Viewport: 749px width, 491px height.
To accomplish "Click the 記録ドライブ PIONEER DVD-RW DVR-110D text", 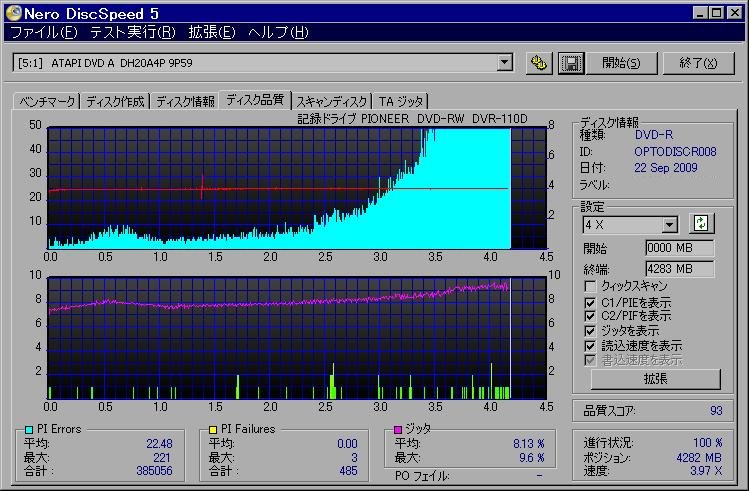I will 412,119.
